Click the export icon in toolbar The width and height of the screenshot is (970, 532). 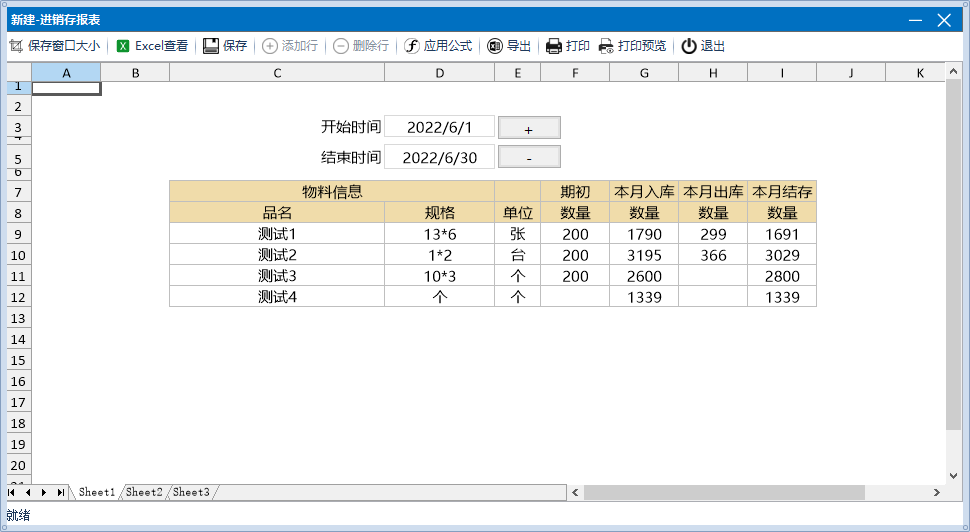[495, 46]
